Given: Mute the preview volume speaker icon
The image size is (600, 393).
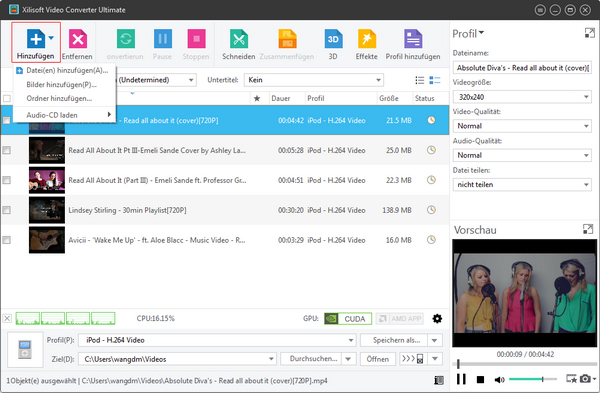Looking at the screenshot, I should click(x=499, y=379).
